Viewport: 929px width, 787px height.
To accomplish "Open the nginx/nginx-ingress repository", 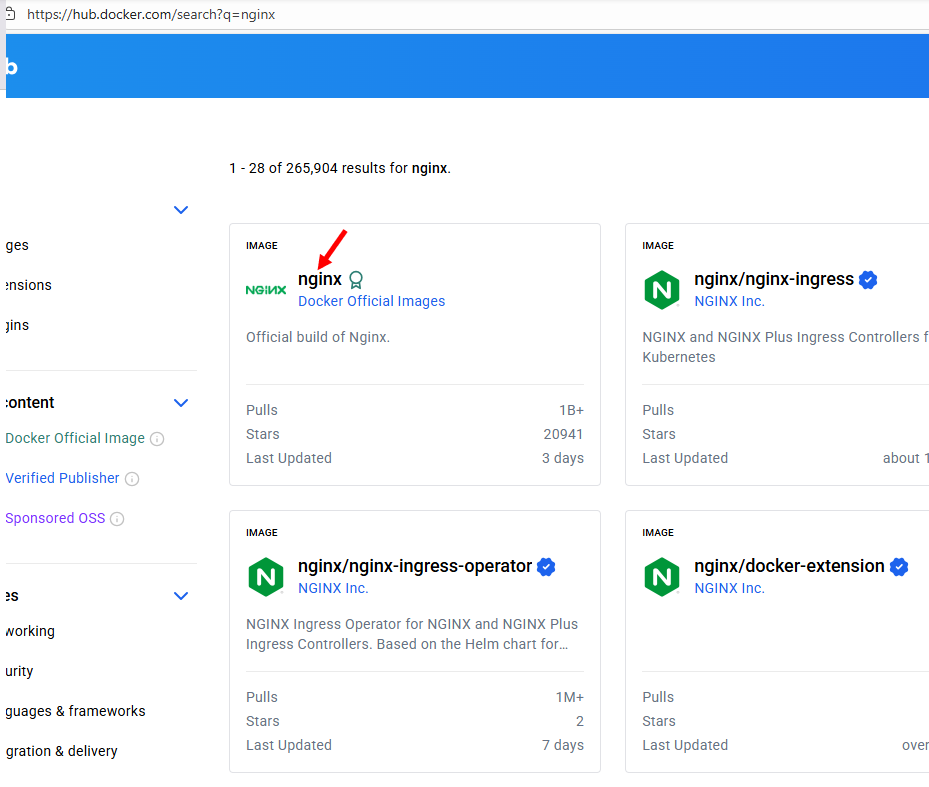I will [x=774, y=279].
